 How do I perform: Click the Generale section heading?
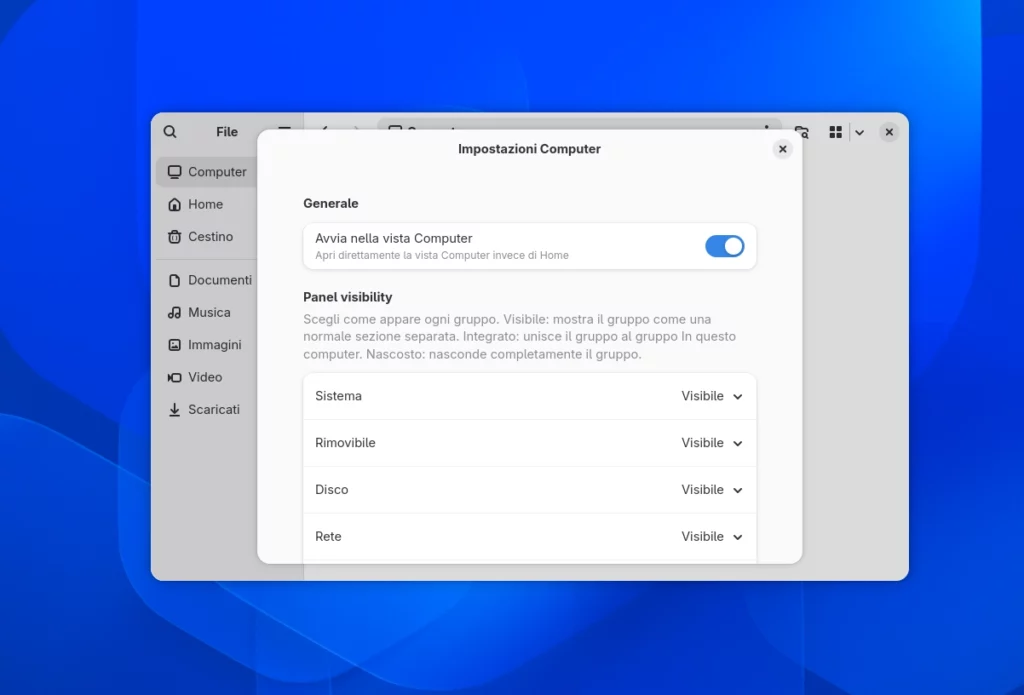tap(330, 203)
